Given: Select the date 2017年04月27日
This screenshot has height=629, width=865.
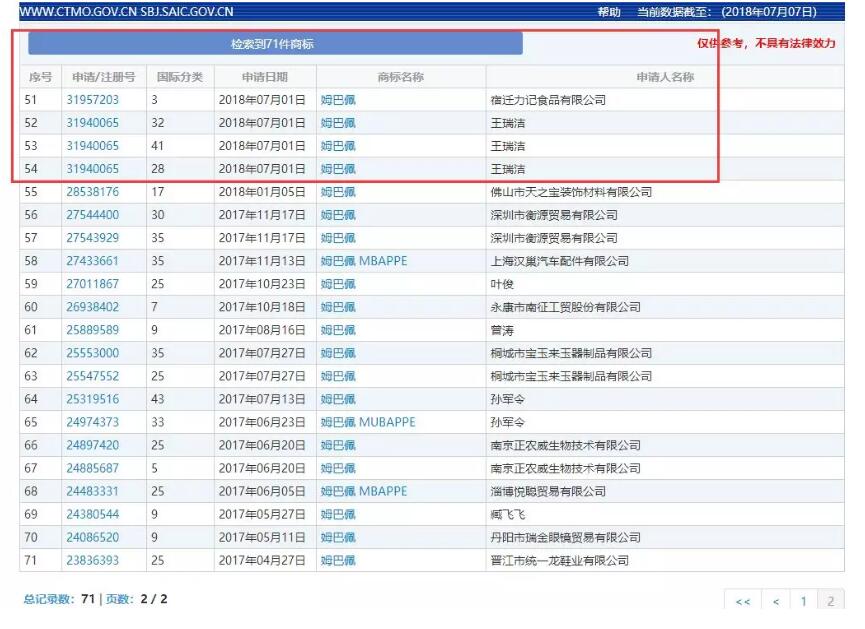Looking at the screenshot, I should tap(262, 561).
